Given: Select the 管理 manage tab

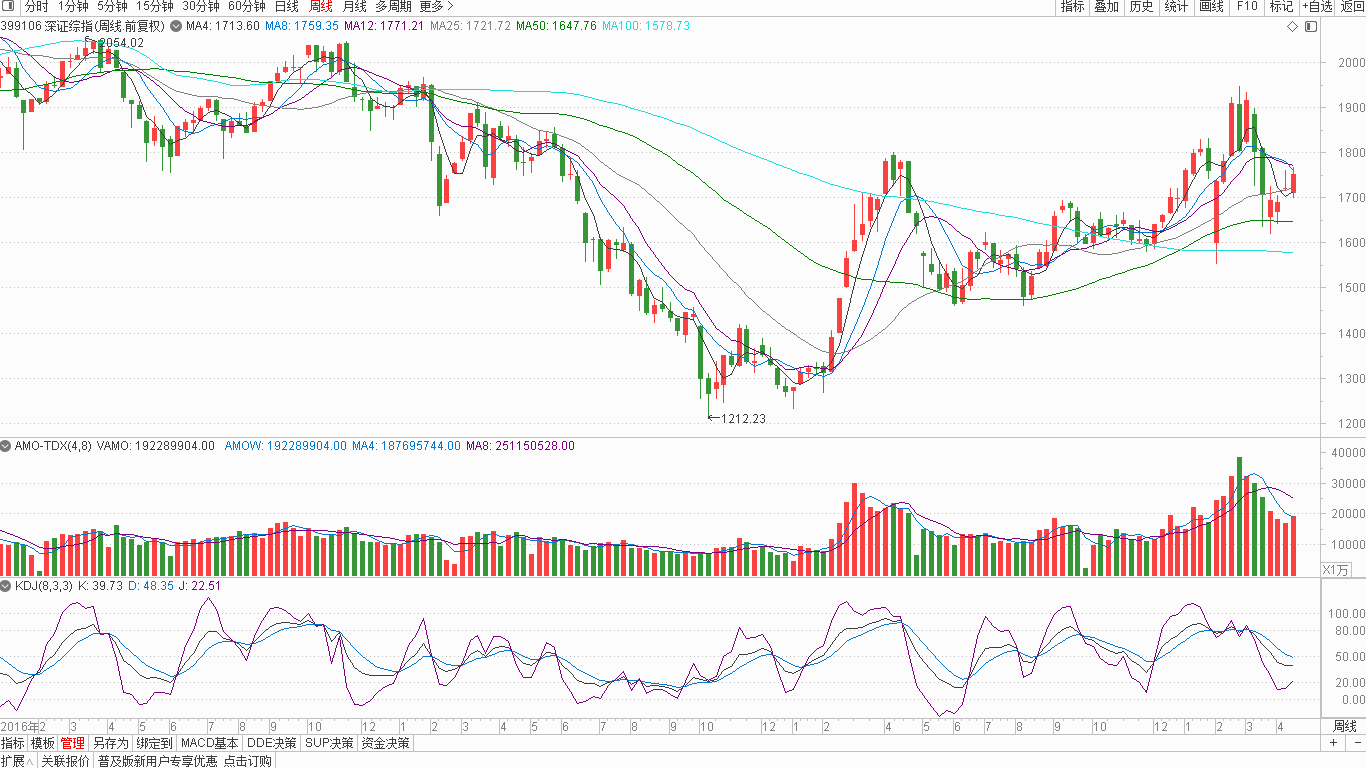Looking at the screenshot, I should tap(73, 743).
